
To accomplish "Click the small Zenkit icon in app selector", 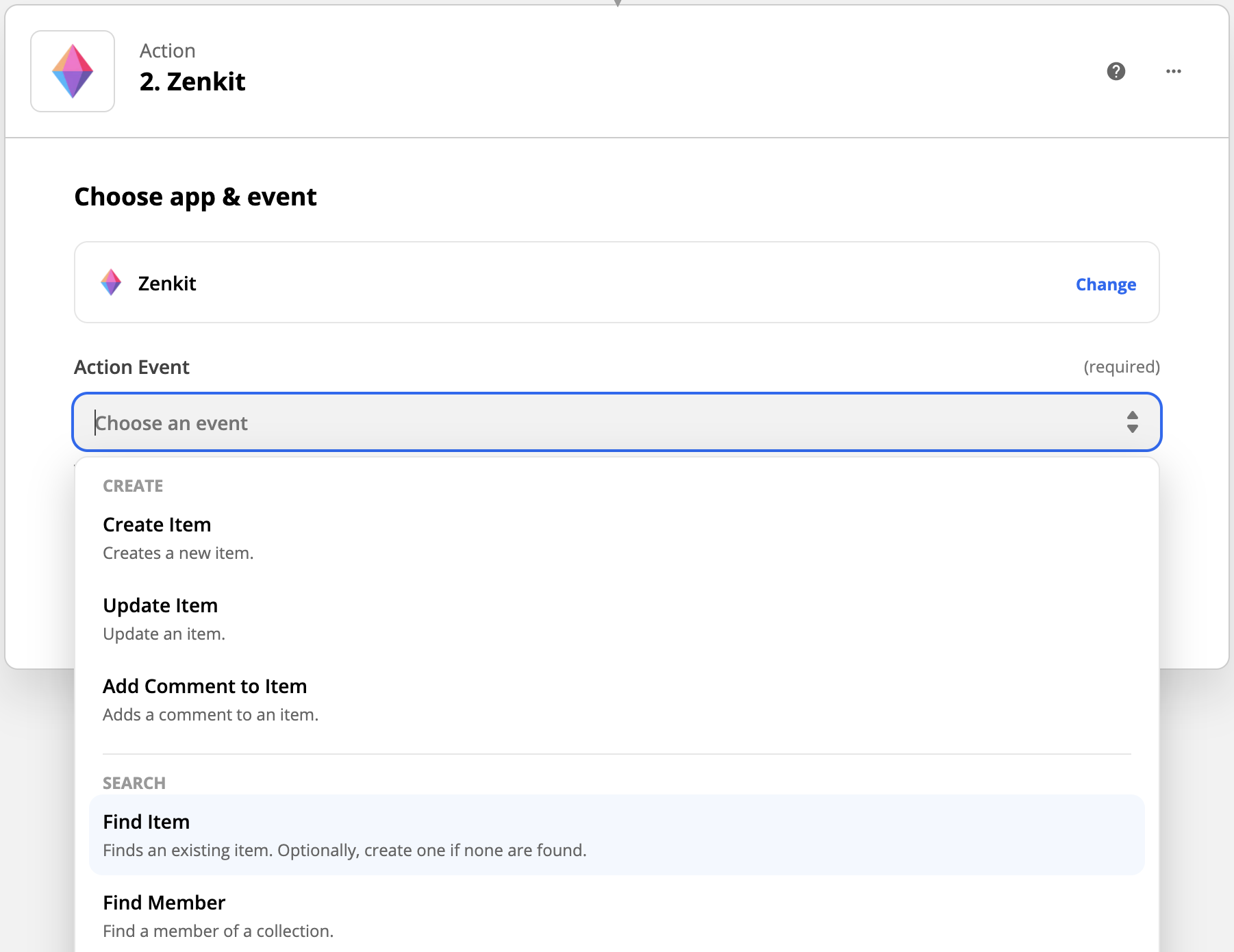I will (111, 282).
